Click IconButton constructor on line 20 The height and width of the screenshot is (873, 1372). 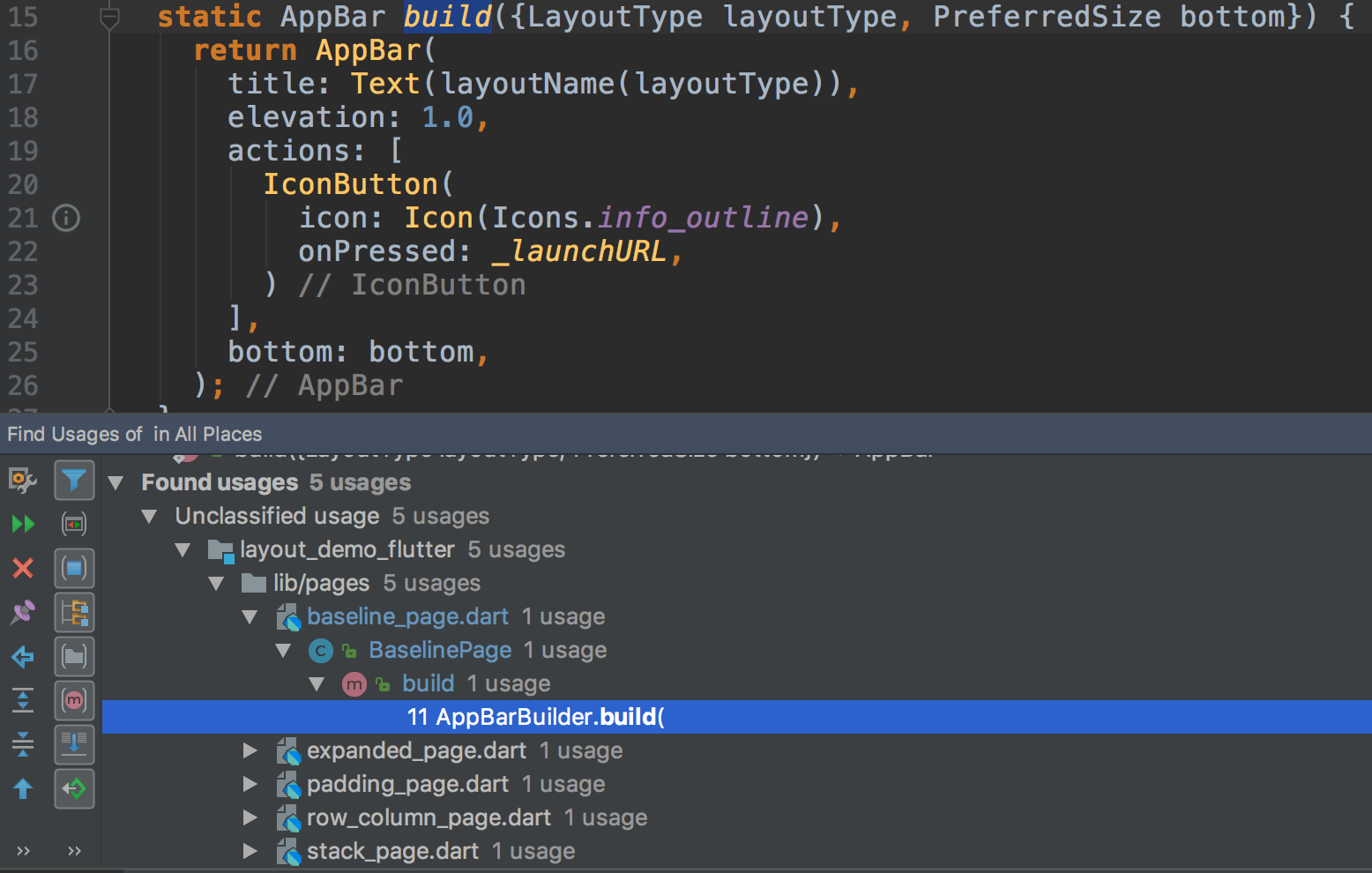[x=351, y=184]
